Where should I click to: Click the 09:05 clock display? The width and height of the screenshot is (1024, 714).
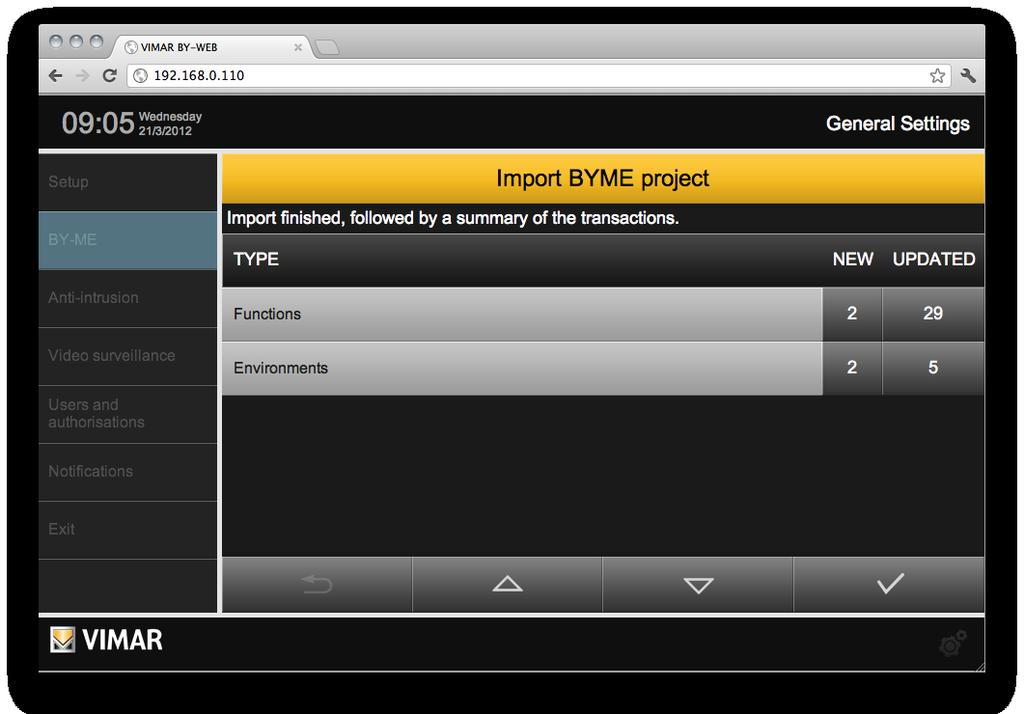click(x=98, y=123)
